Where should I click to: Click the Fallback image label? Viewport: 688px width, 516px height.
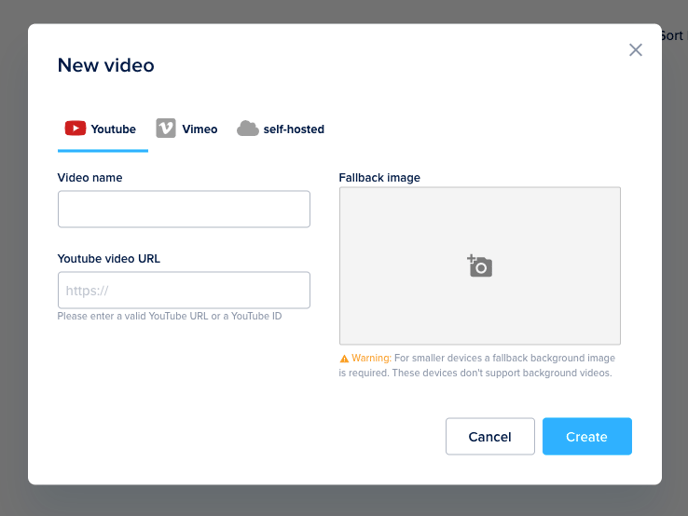pyautogui.click(x=379, y=178)
